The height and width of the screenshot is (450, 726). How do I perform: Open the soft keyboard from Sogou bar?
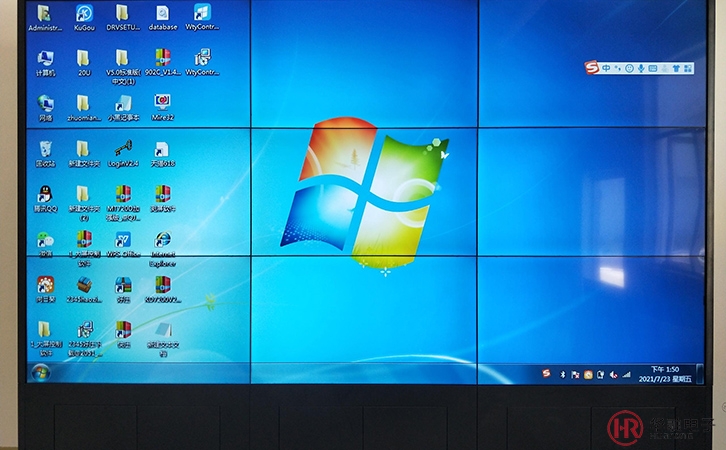[652, 69]
